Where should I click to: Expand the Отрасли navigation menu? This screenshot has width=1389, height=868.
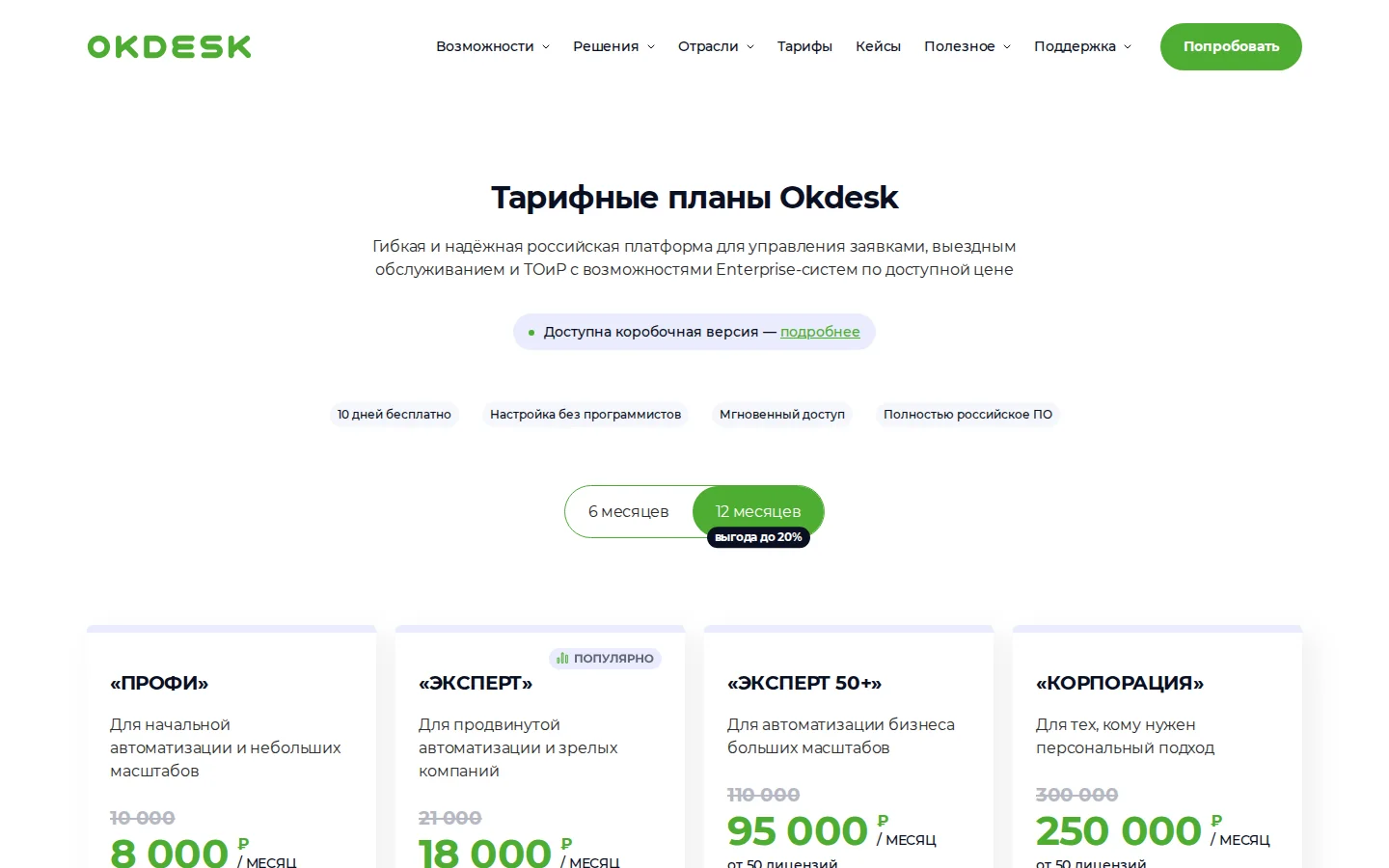(716, 46)
